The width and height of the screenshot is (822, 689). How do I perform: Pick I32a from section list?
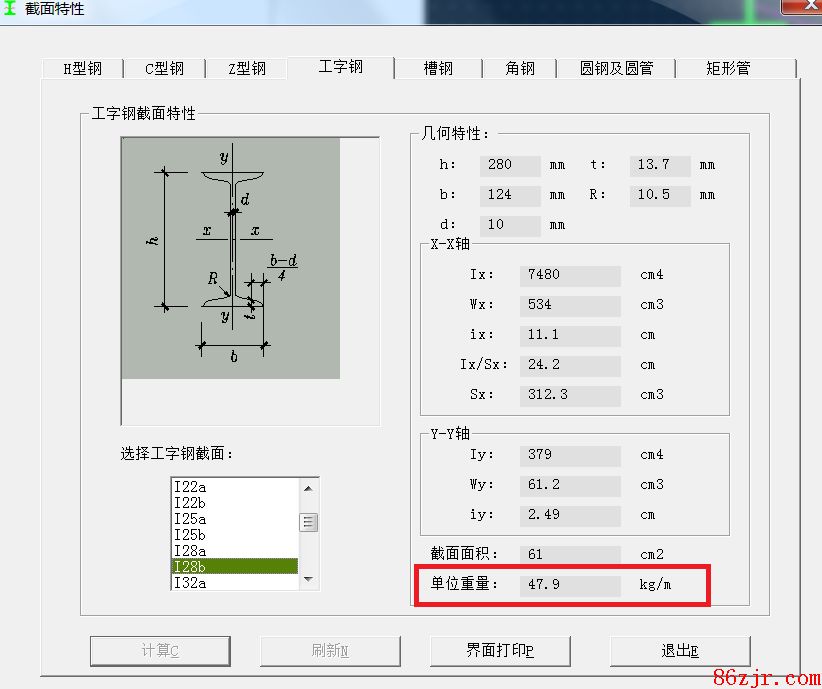tap(234, 583)
